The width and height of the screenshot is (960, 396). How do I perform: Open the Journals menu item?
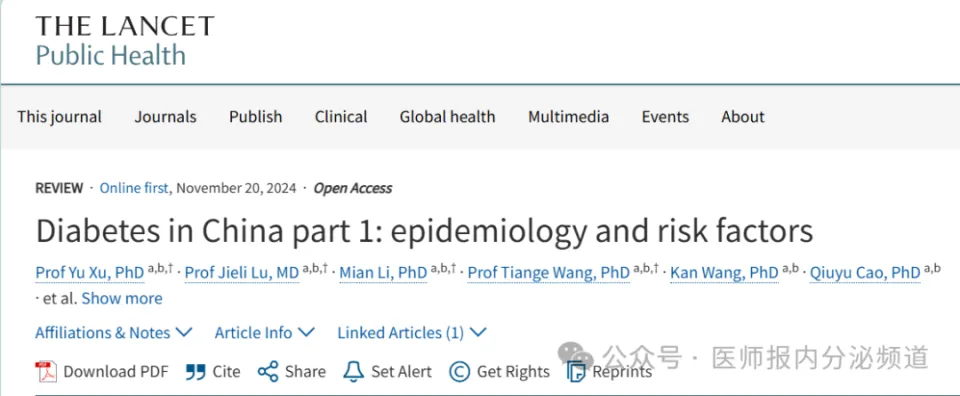coord(165,117)
